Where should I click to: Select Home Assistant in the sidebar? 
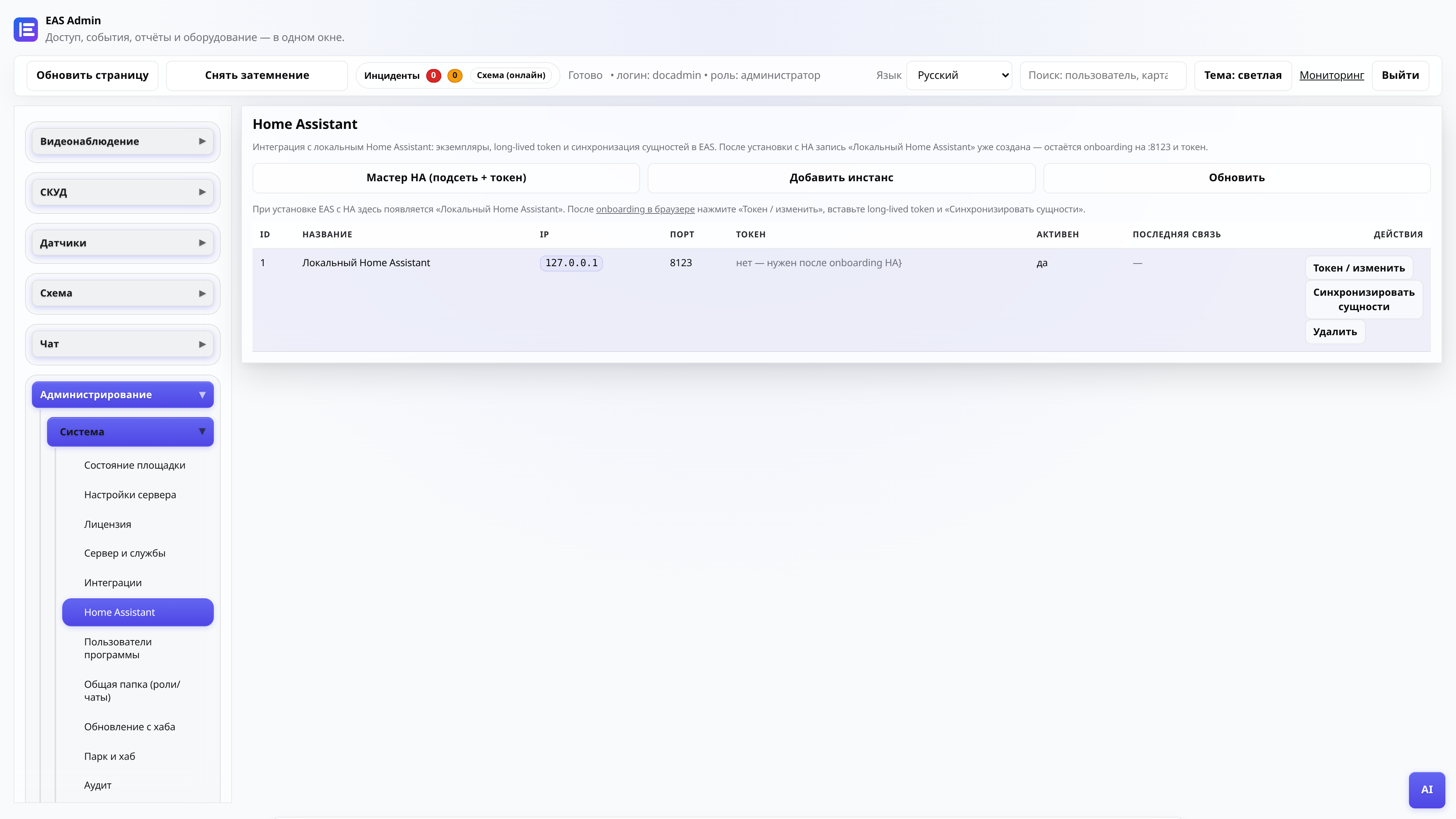(138, 612)
